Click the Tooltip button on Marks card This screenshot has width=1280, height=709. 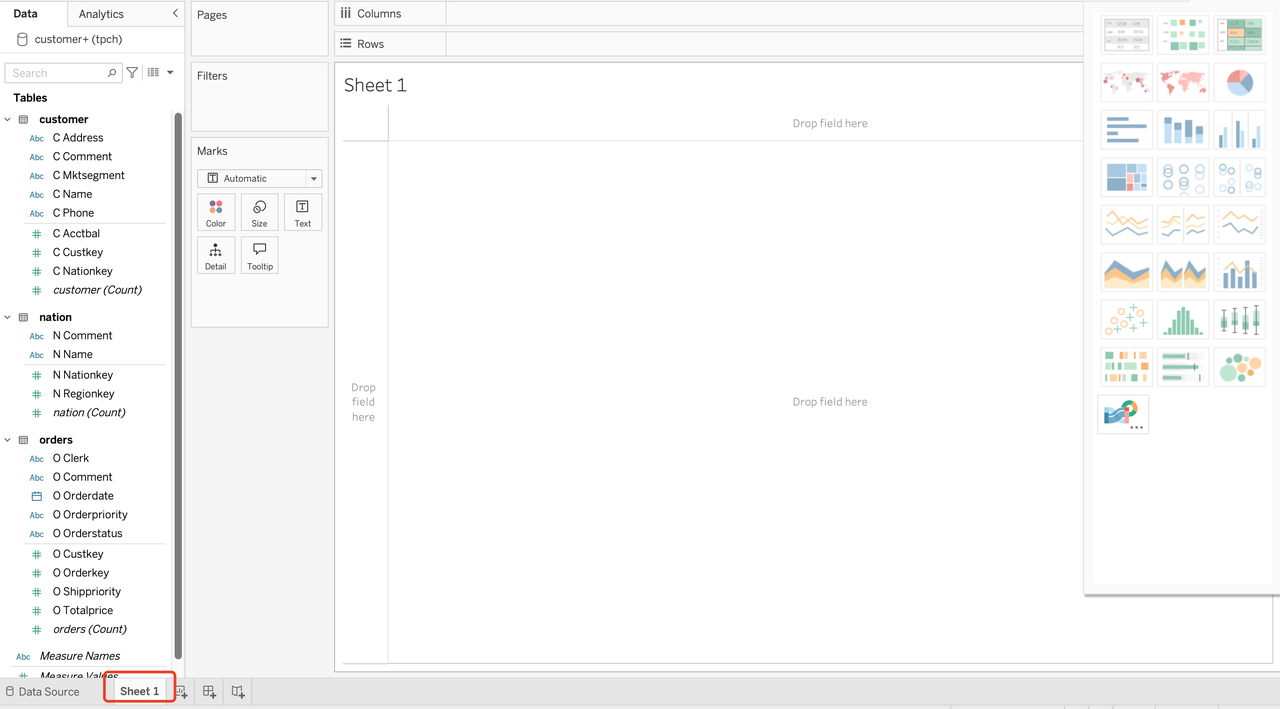click(x=259, y=255)
